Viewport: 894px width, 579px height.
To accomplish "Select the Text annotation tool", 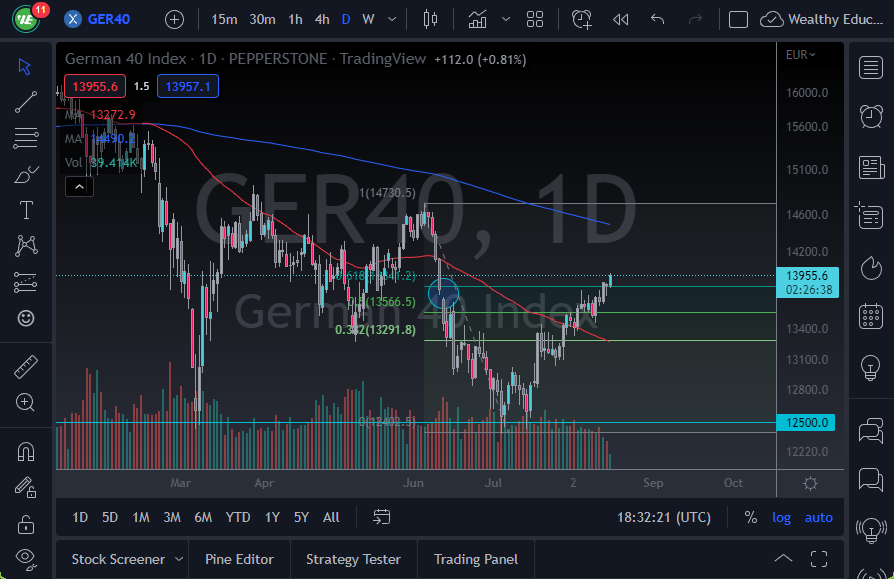I will point(26,210).
